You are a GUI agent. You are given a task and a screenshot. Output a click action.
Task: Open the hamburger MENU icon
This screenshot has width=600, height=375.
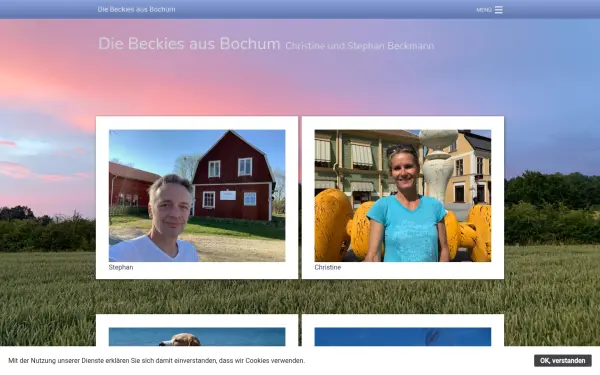click(x=499, y=10)
